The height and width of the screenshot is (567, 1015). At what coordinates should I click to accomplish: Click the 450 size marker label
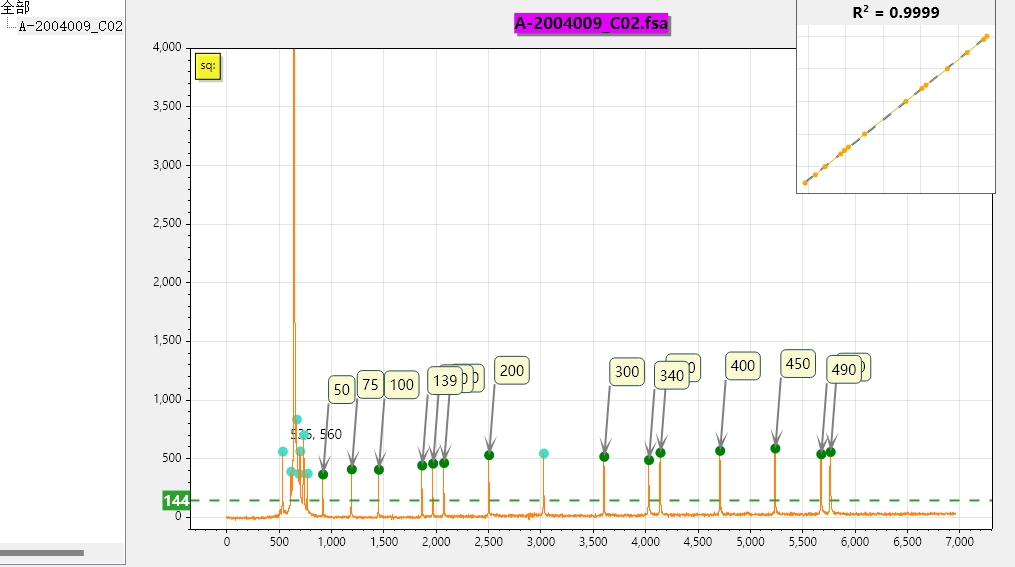tap(797, 364)
